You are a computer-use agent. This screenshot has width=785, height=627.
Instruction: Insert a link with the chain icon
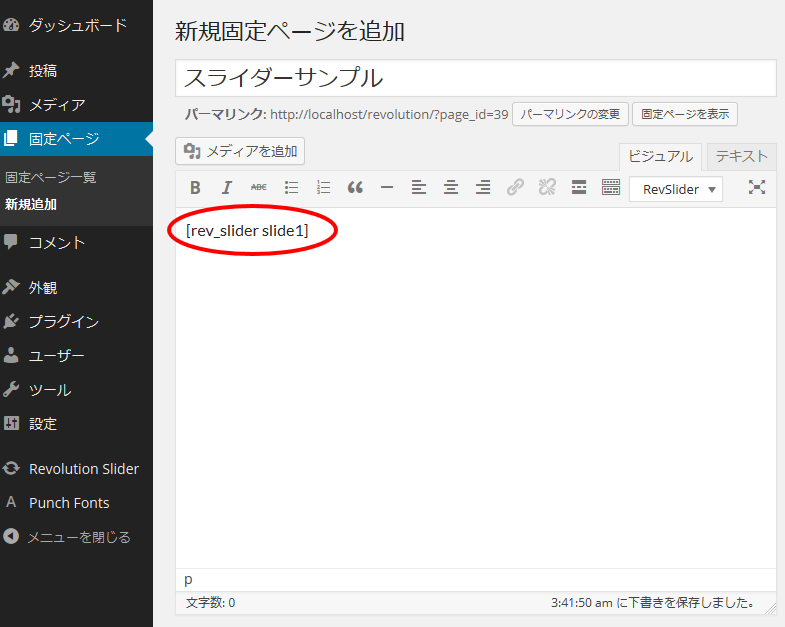tap(515, 188)
